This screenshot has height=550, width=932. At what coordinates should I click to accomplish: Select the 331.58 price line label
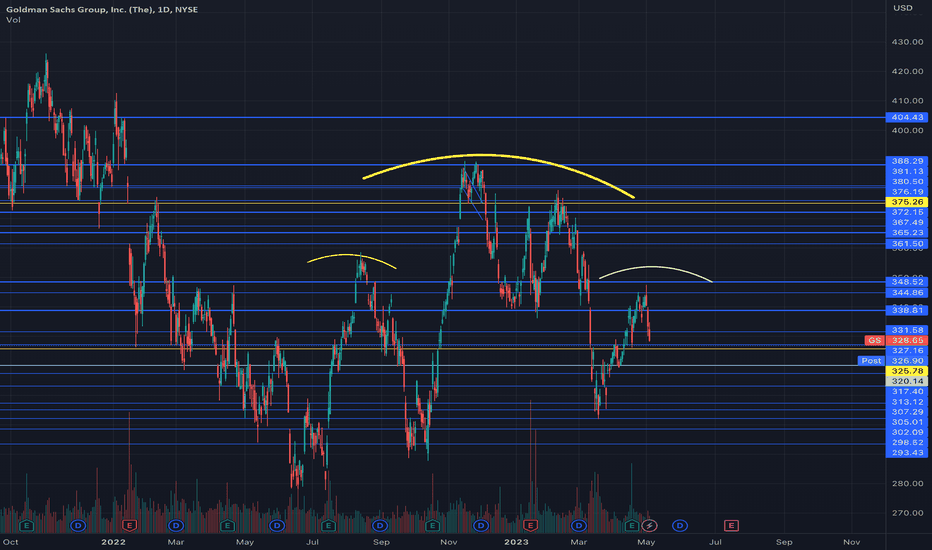(907, 330)
